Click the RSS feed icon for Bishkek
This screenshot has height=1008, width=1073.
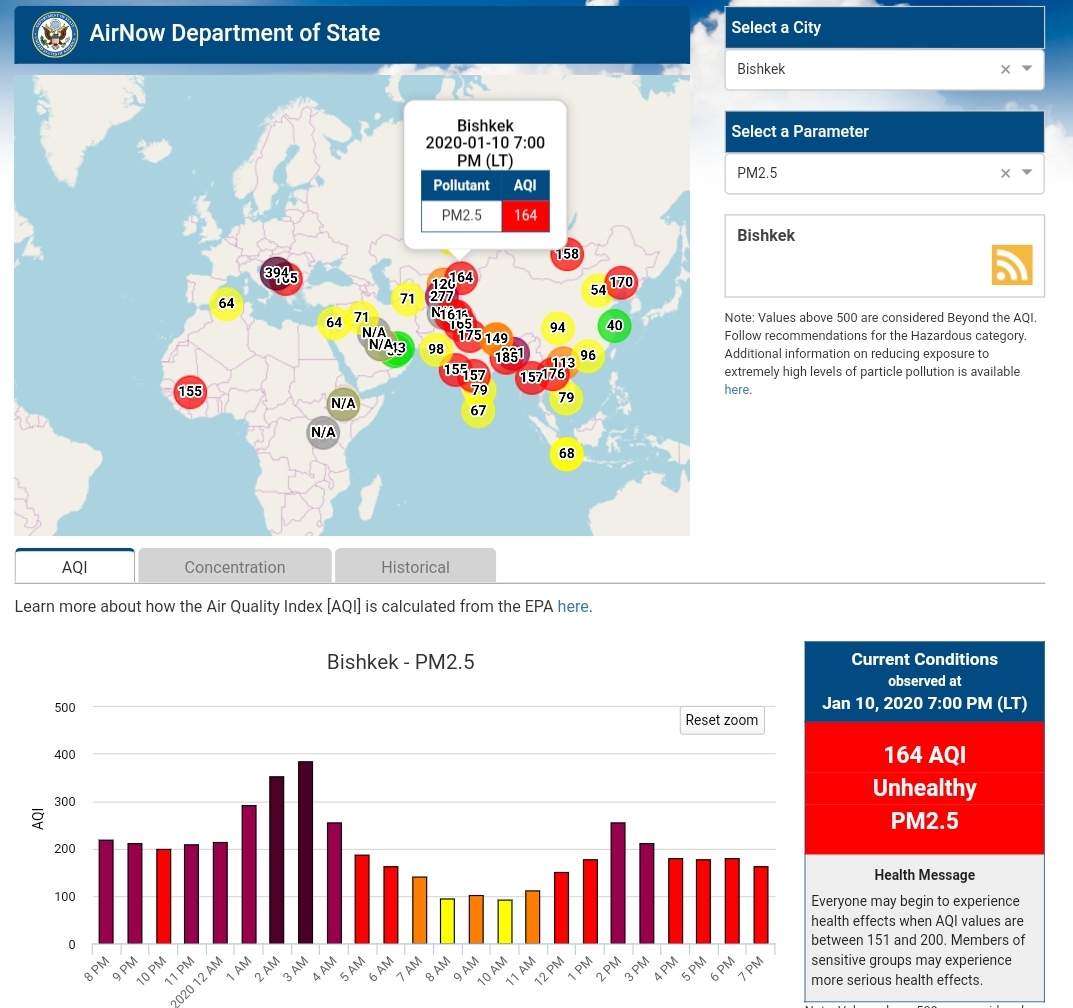[1011, 265]
